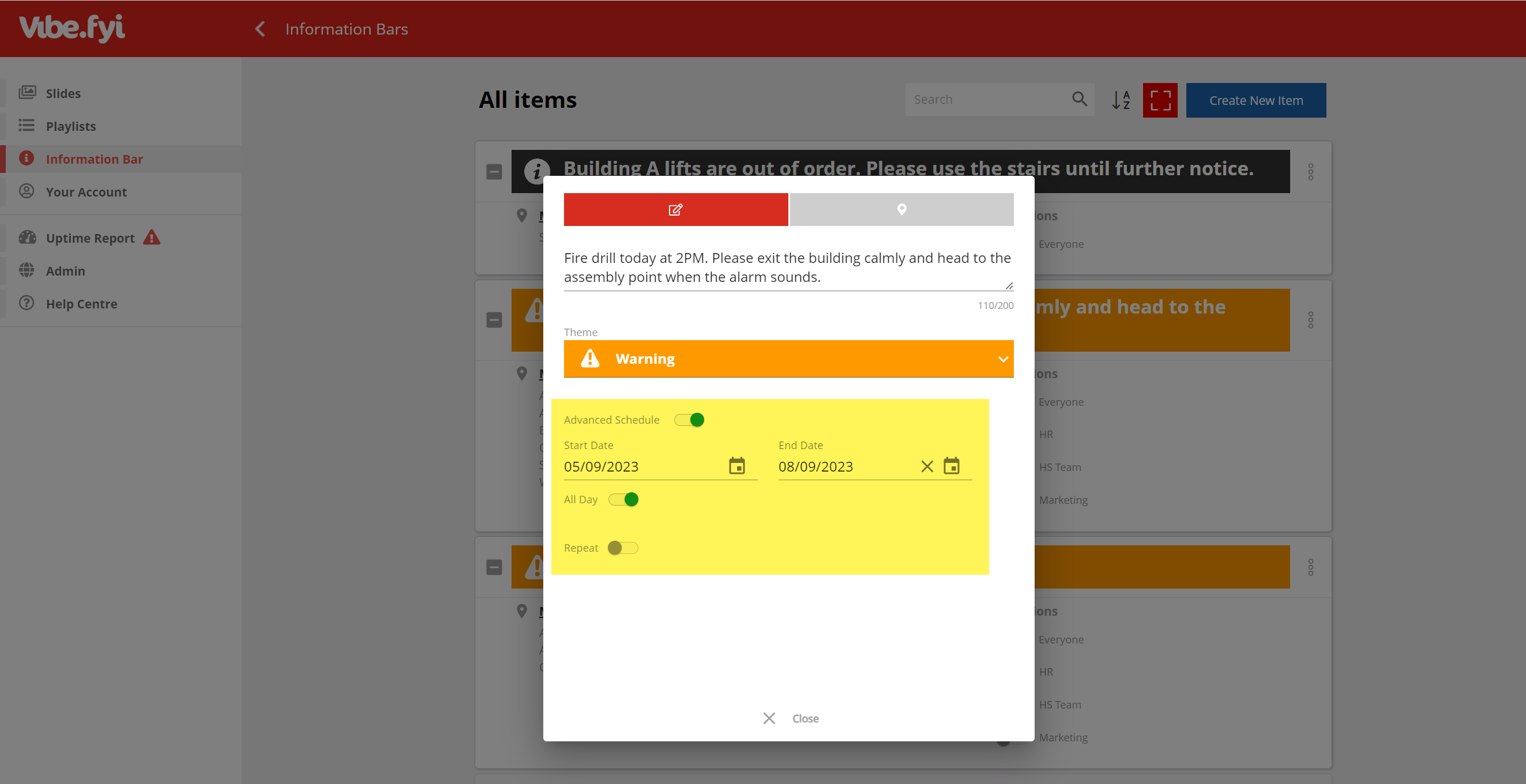Click location pin in third item card
This screenshot has width=1526, height=784.
click(x=521, y=611)
